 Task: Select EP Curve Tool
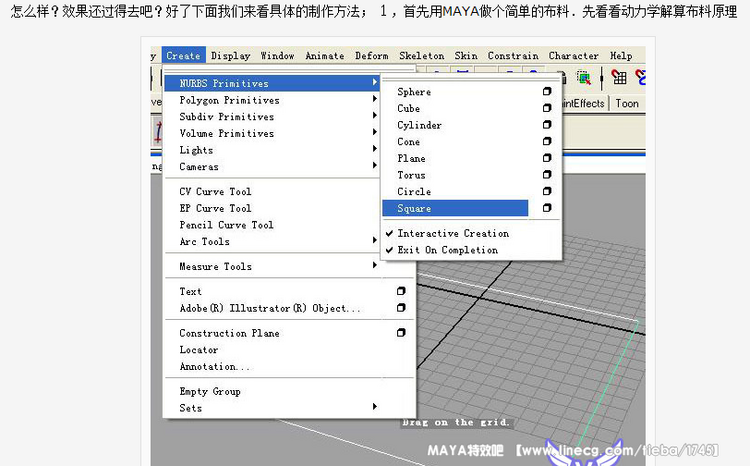point(215,208)
